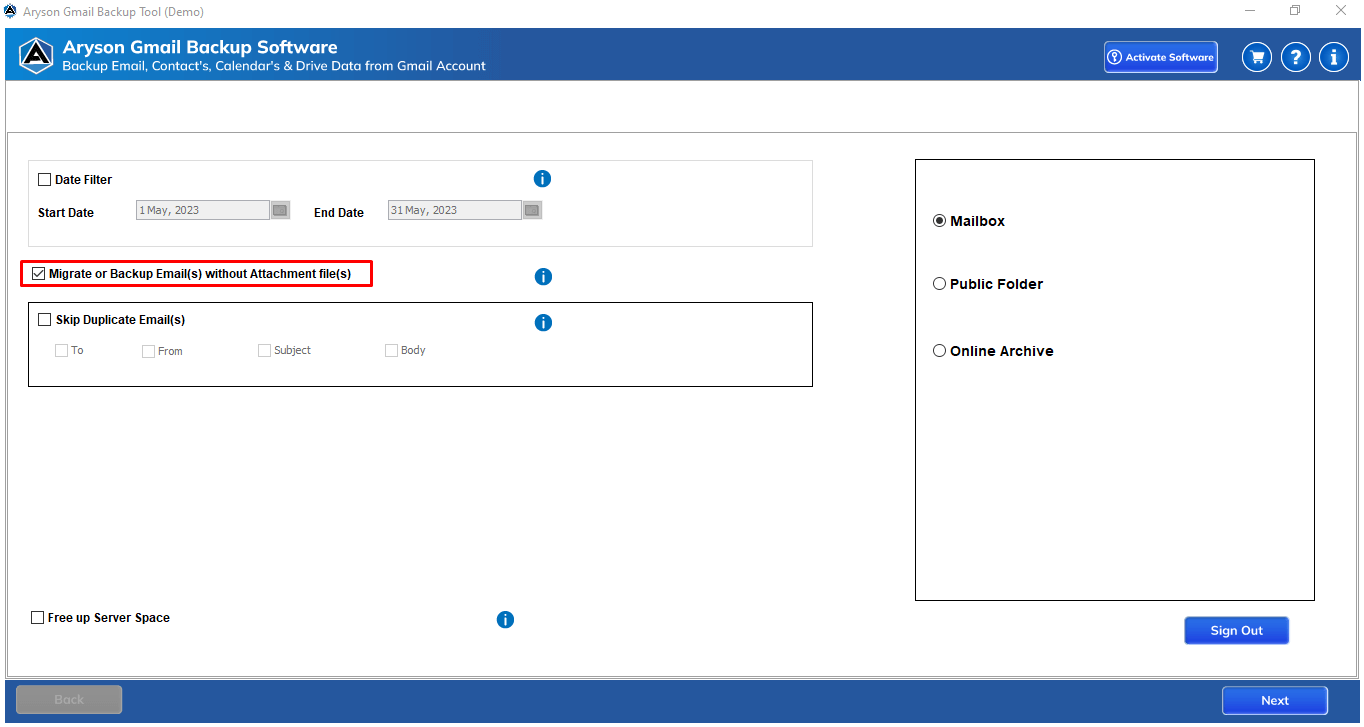Tick the Body duplicate criteria checkbox
Image resolution: width=1364 pixels, height=727 pixels.
pos(391,351)
